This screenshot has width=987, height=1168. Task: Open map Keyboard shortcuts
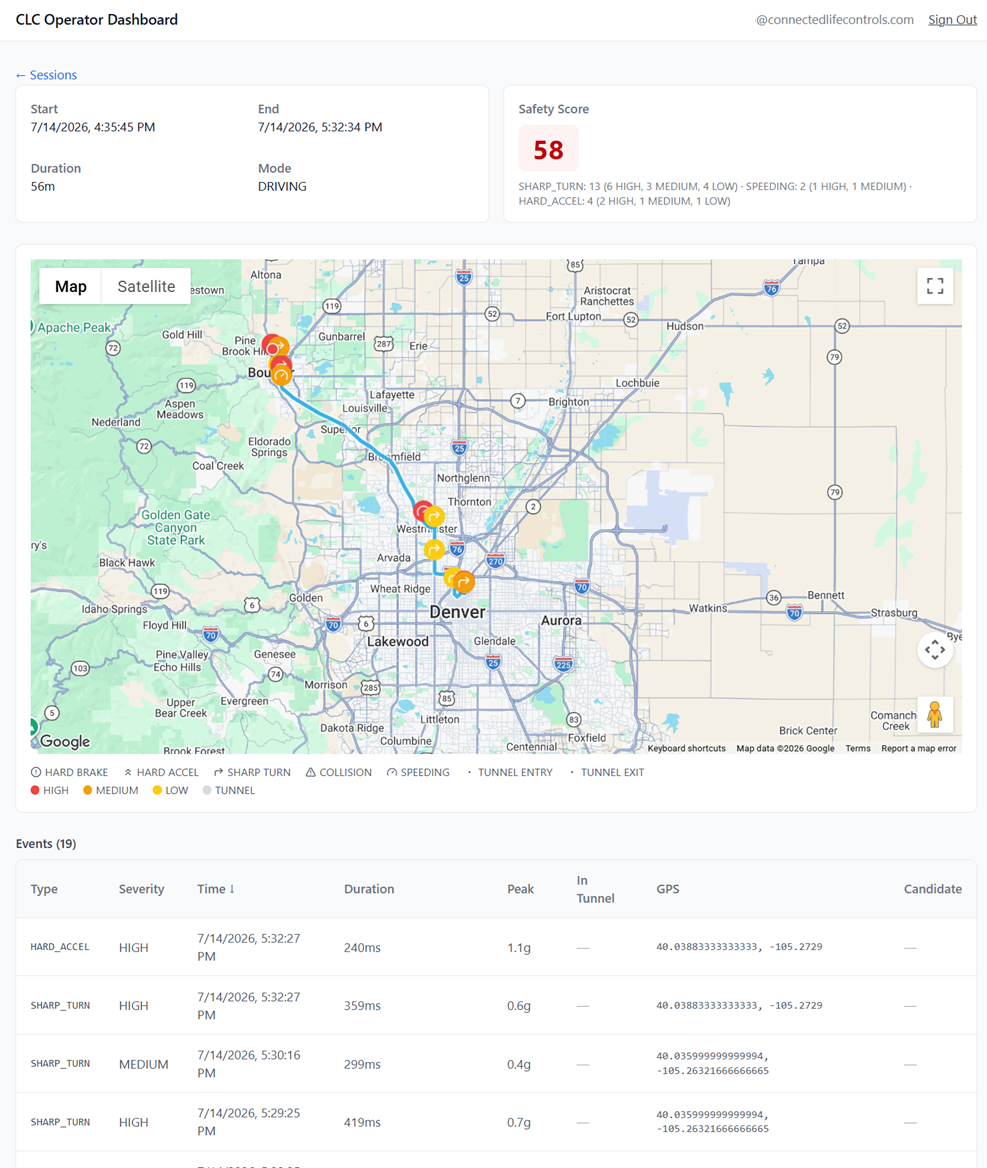point(686,748)
